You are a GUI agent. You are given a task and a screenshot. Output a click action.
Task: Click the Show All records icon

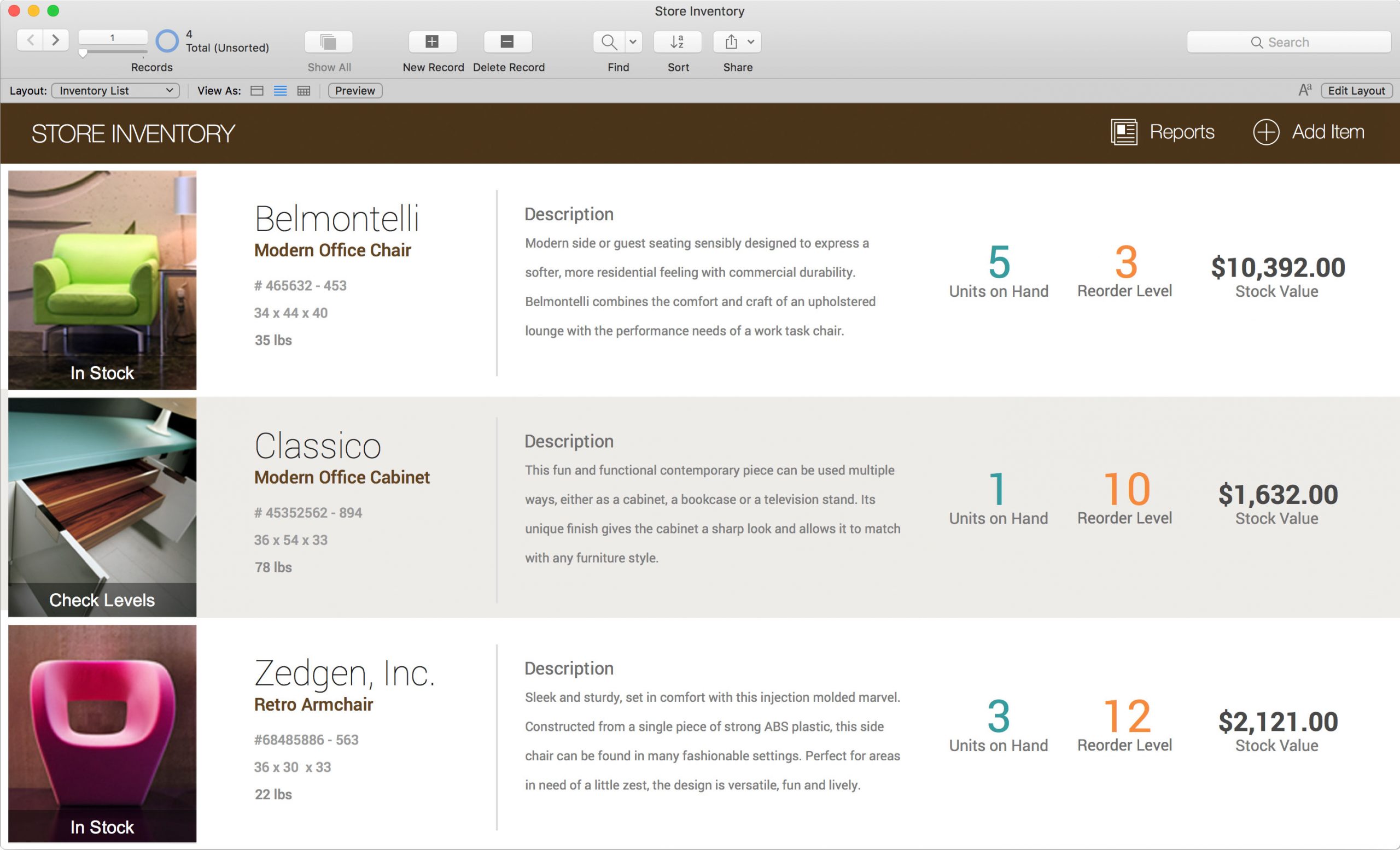tap(329, 42)
